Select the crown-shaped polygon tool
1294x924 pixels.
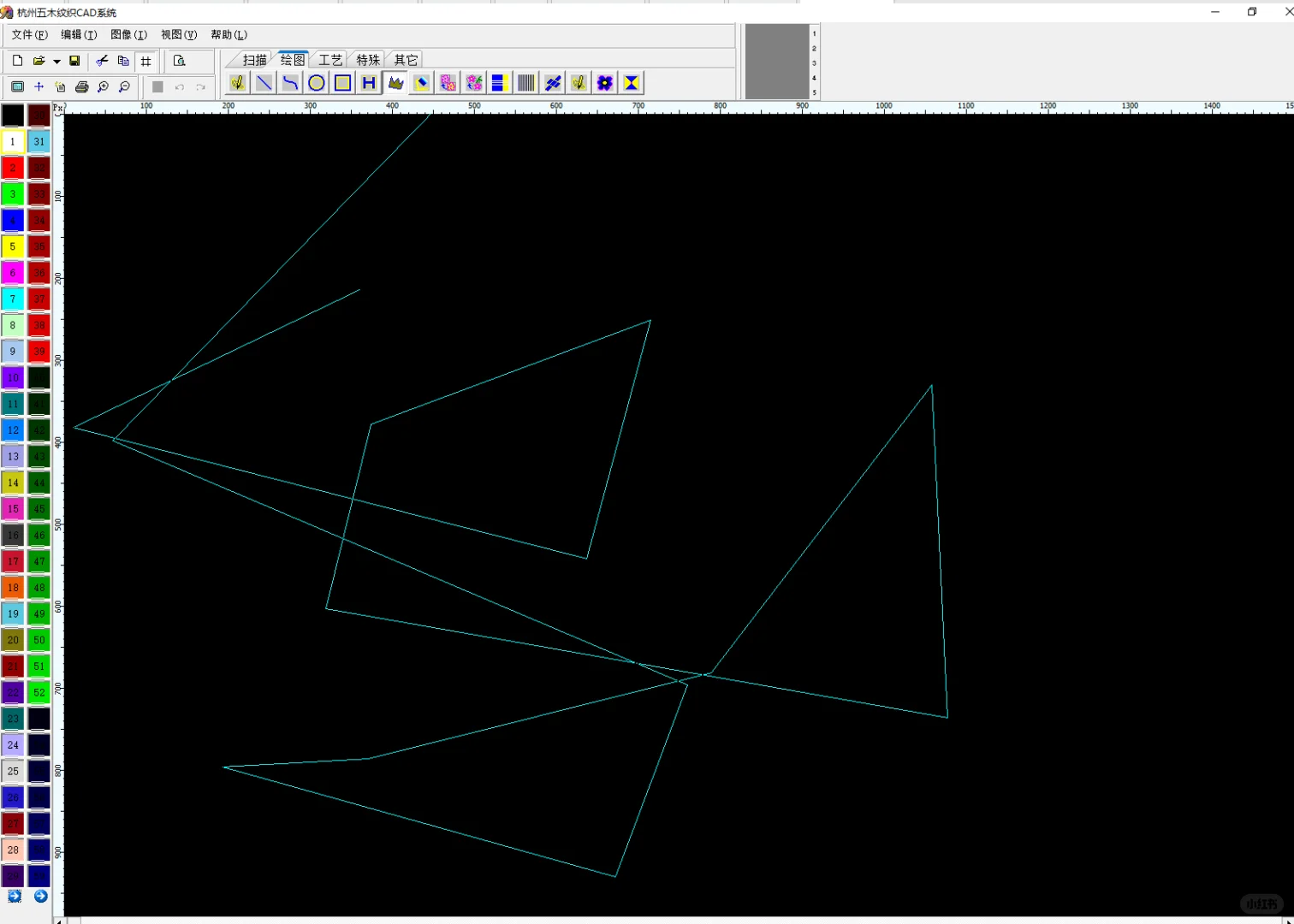(x=395, y=83)
